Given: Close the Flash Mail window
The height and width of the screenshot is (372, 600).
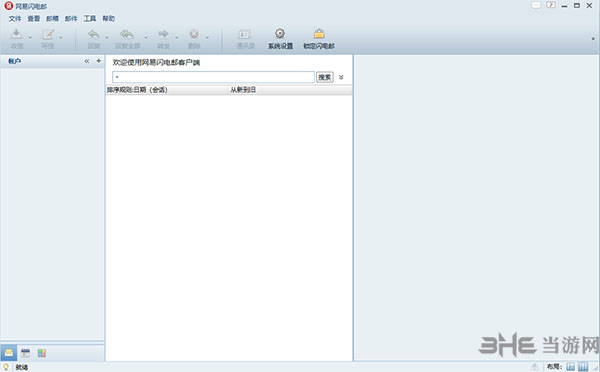Looking at the screenshot, I should 589,5.
